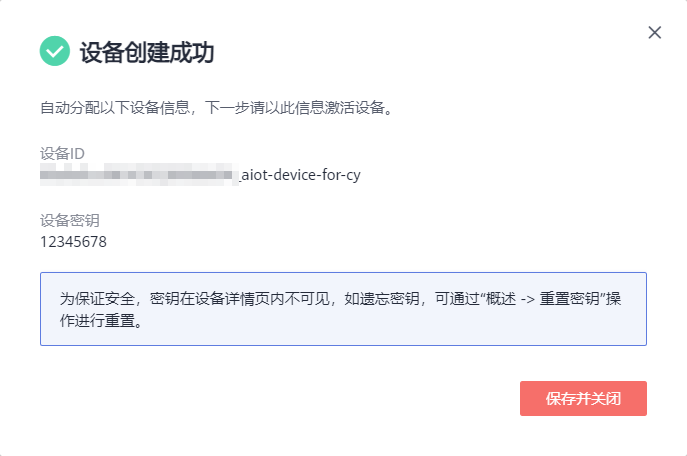This screenshot has height=456, width=687.
Task: Click the green success checkmark icon
Action: tap(54, 51)
